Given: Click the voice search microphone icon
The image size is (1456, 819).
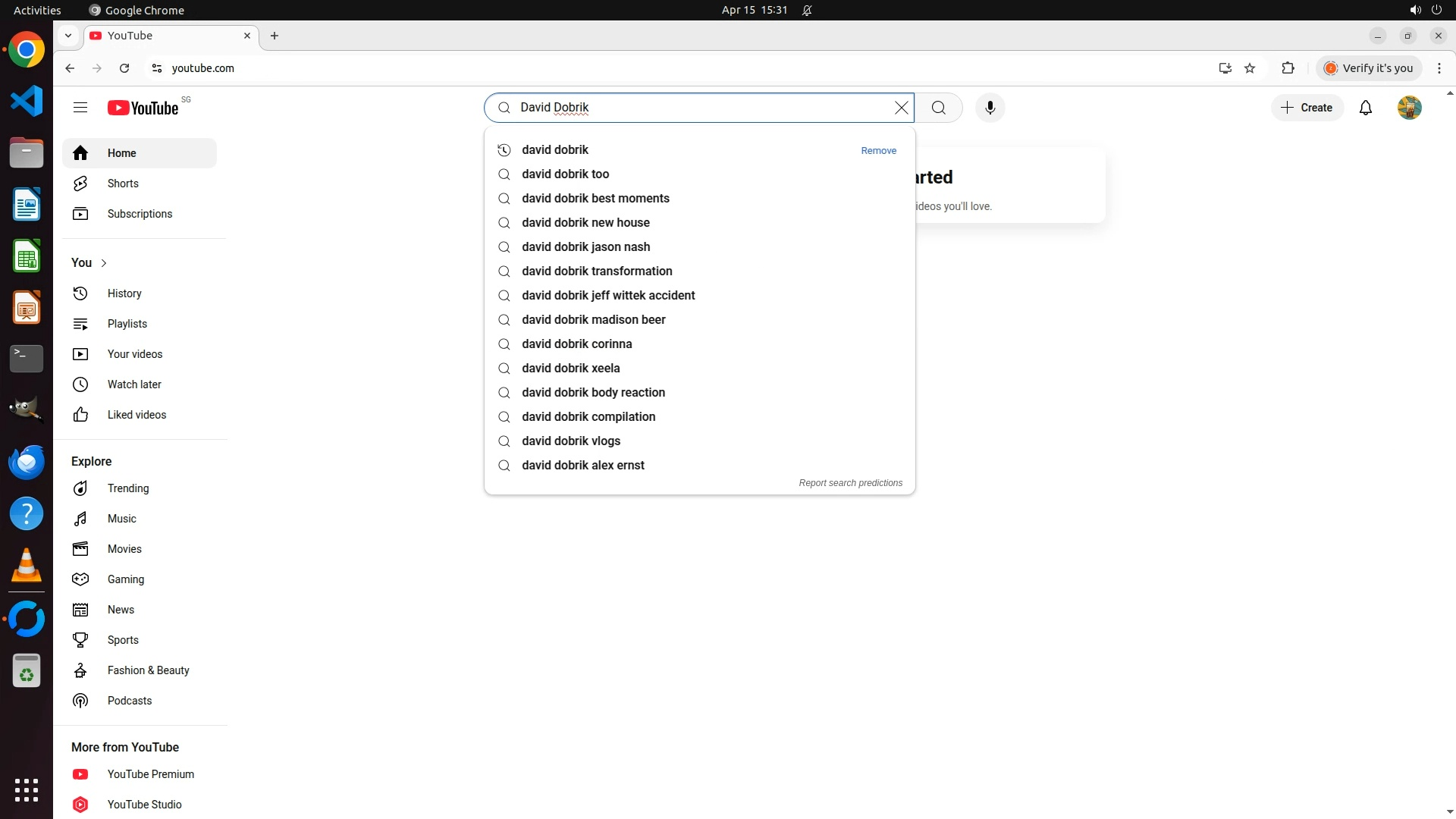Looking at the screenshot, I should tap(990, 108).
